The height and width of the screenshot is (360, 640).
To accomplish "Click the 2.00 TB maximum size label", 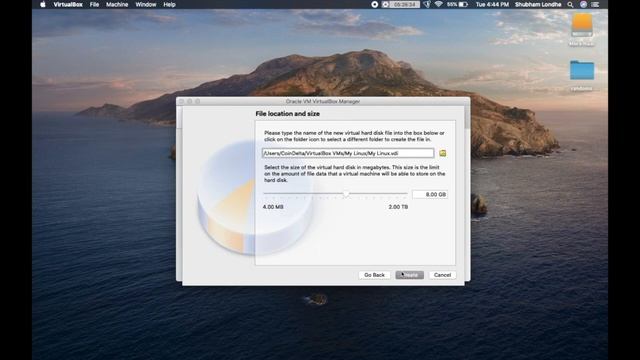I will pos(398,207).
